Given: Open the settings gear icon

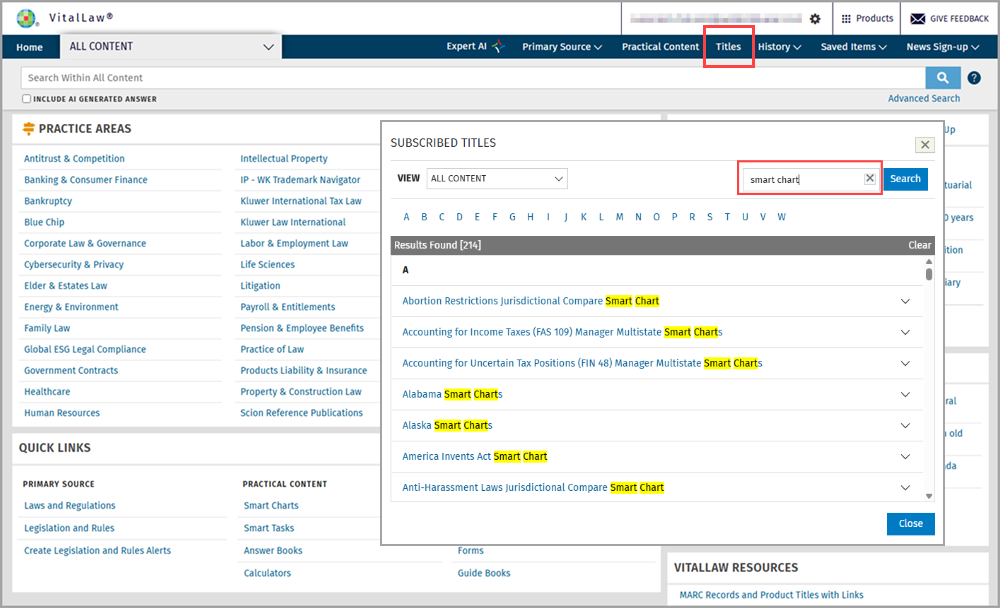Looking at the screenshot, I should [x=815, y=19].
